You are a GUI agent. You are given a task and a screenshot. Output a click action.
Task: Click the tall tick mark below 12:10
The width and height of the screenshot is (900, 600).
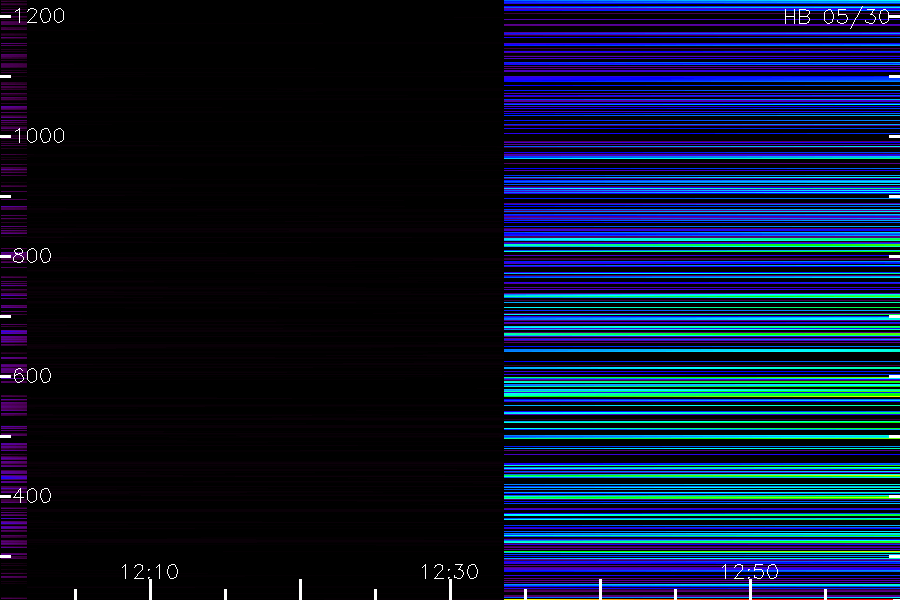point(150,590)
